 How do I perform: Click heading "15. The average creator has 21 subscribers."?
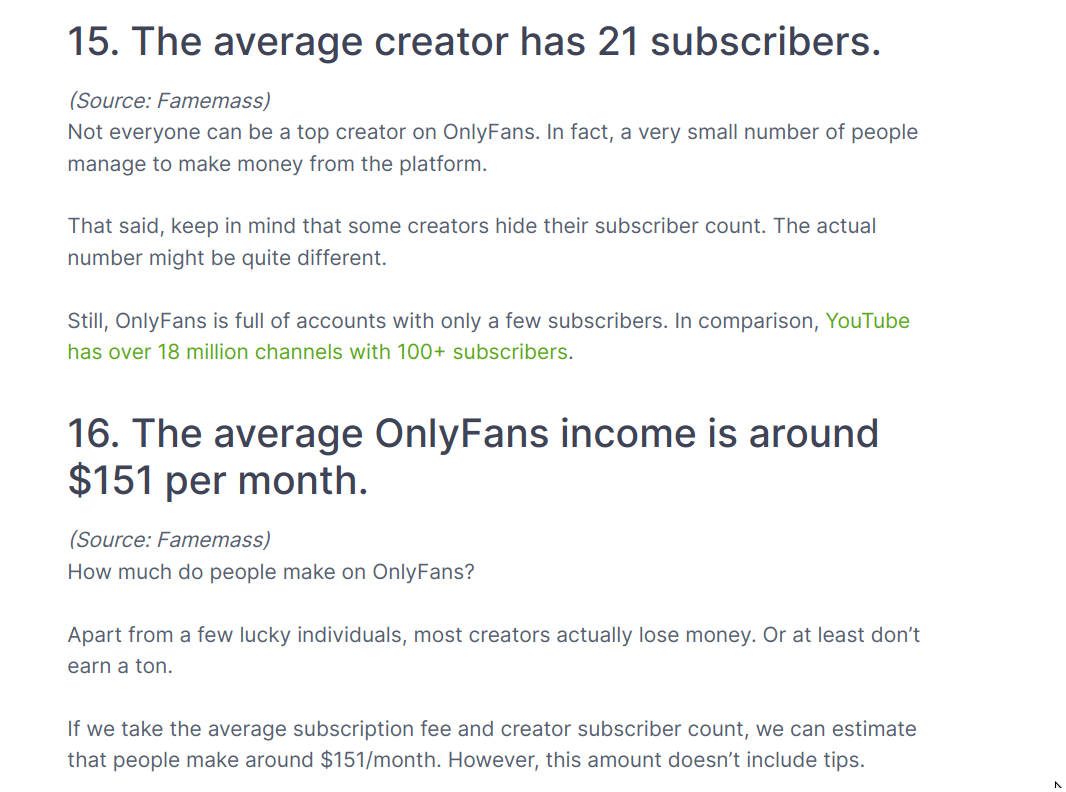tap(474, 41)
